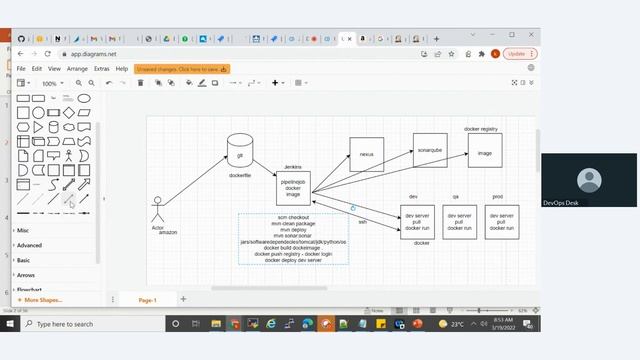640x360 pixels.
Task: Open the Help menu
Action: point(122,69)
